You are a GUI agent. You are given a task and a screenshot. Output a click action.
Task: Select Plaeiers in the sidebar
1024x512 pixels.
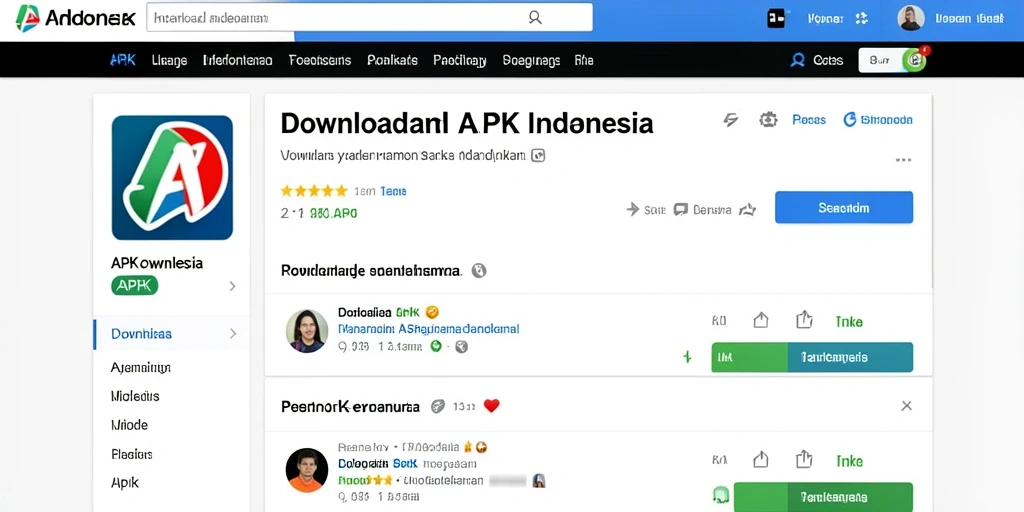tap(132, 453)
